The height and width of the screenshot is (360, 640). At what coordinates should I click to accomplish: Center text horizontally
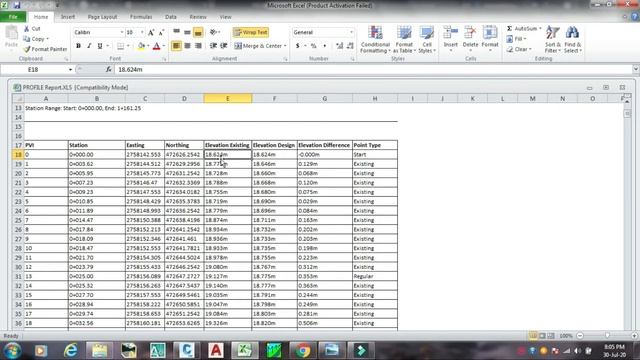point(187,46)
